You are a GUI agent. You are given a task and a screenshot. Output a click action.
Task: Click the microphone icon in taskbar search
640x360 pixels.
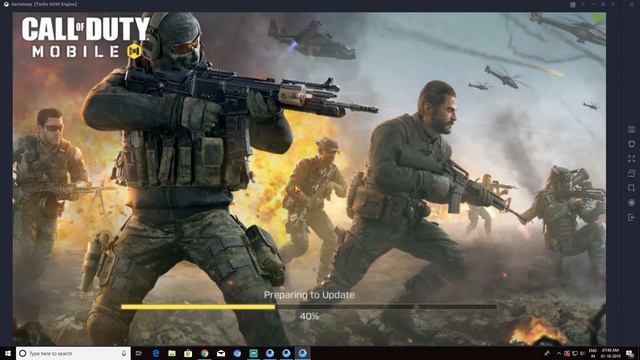[124, 353]
